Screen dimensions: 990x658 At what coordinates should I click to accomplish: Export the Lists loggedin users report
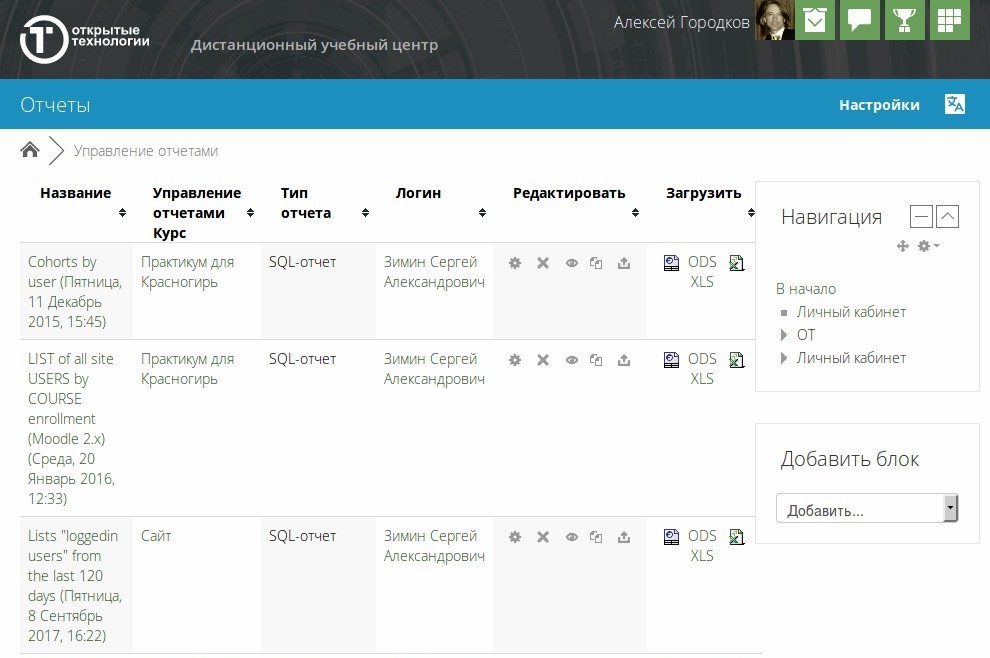[624, 537]
